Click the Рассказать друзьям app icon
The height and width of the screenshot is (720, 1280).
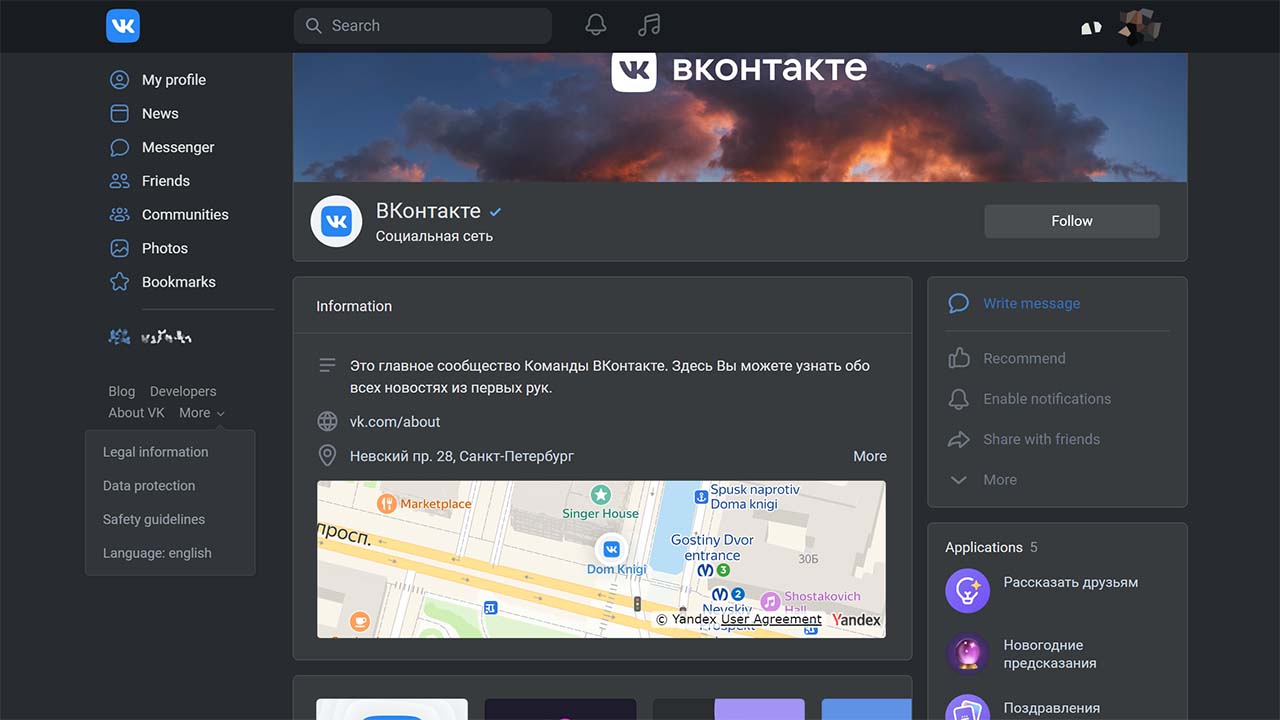[967, 591]
